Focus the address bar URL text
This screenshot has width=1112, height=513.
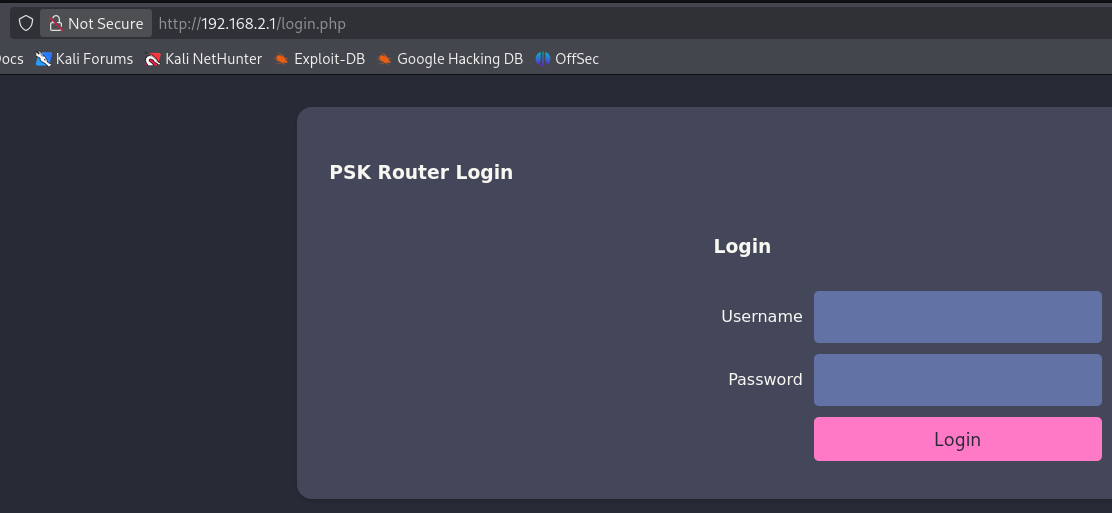[252, 23]
